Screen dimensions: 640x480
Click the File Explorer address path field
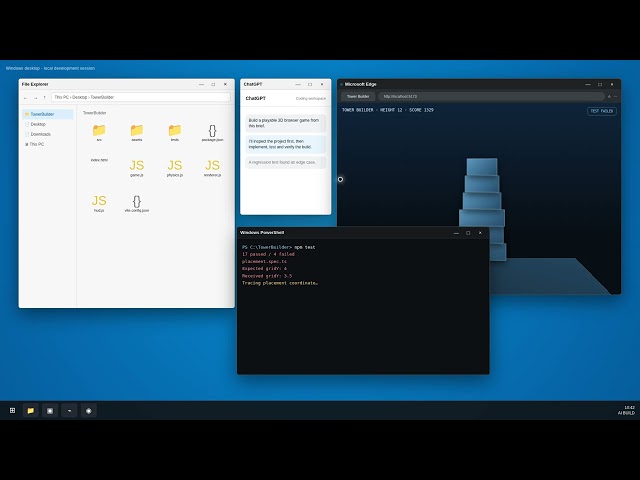pyautogui.click(x=141, y=97)
